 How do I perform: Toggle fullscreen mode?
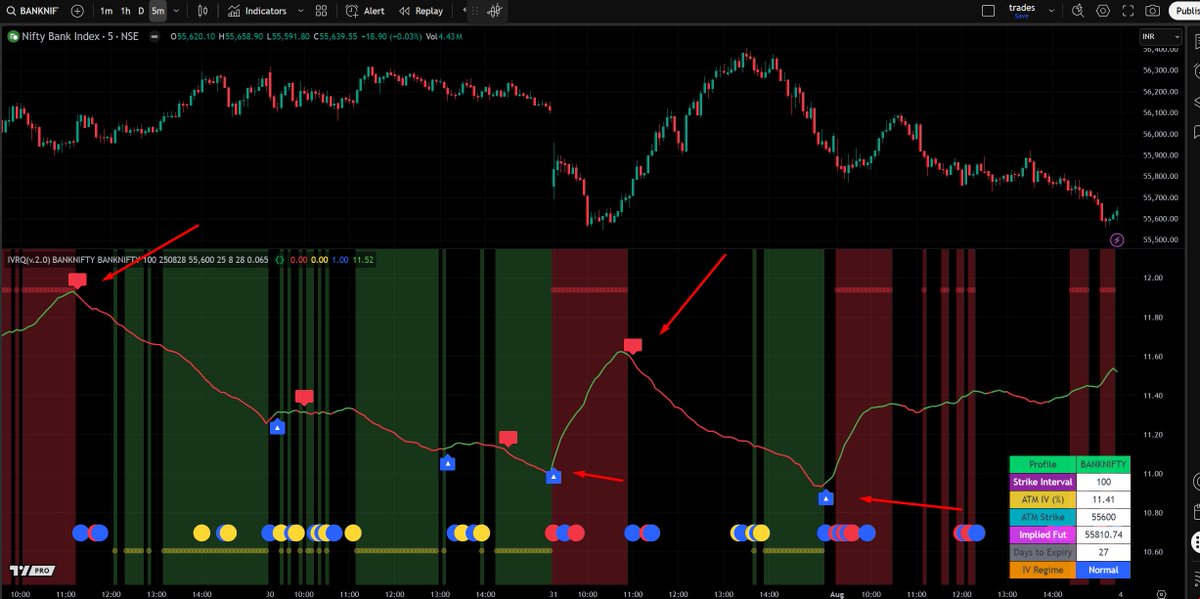(x=1128, y=11)
